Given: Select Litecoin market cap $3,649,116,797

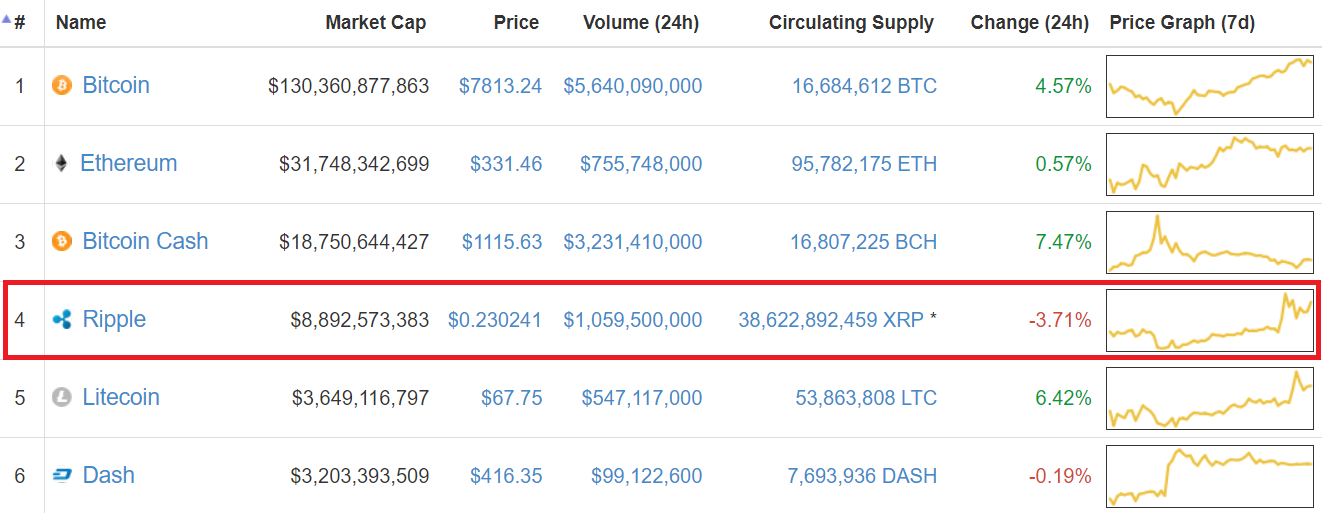Looking at the screenshot, I should pyautogui.click(x=360, y=398).
